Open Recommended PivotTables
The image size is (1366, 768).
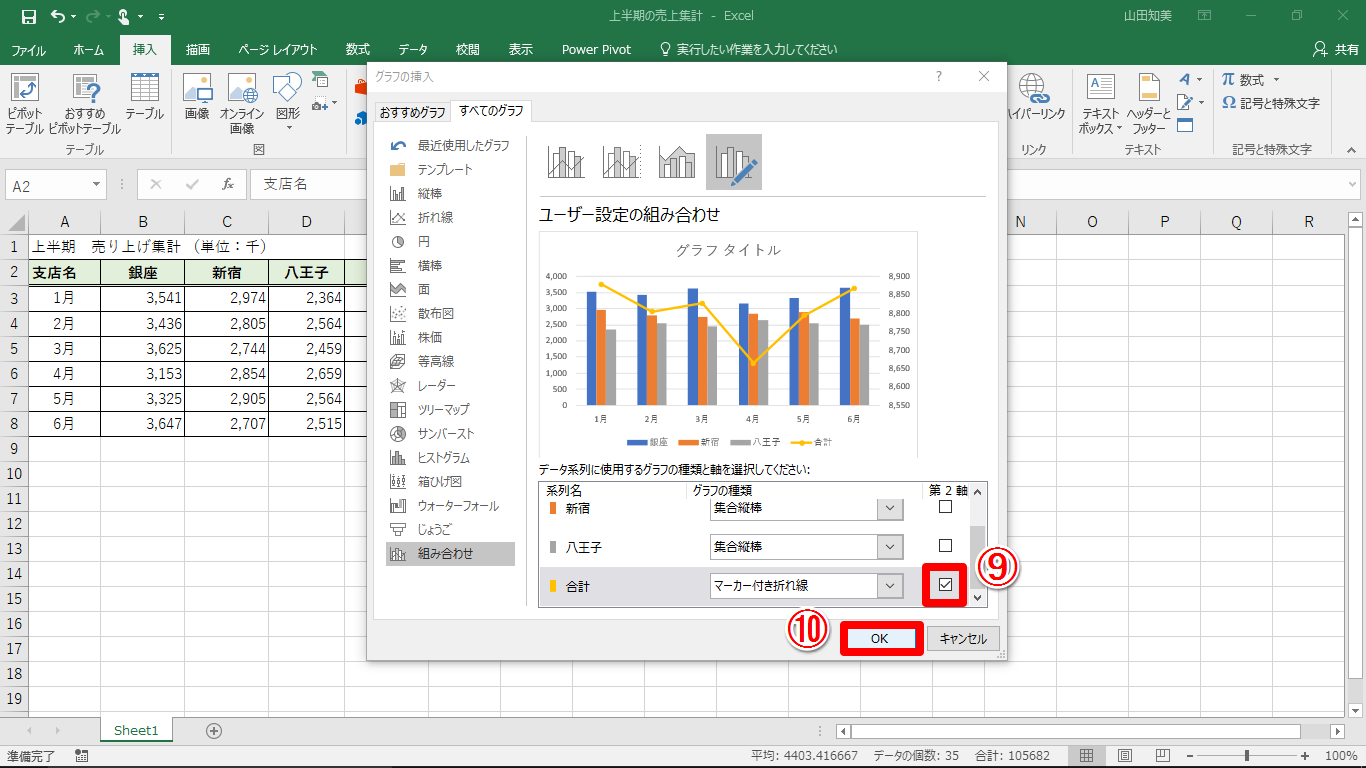tap(85, 104)
